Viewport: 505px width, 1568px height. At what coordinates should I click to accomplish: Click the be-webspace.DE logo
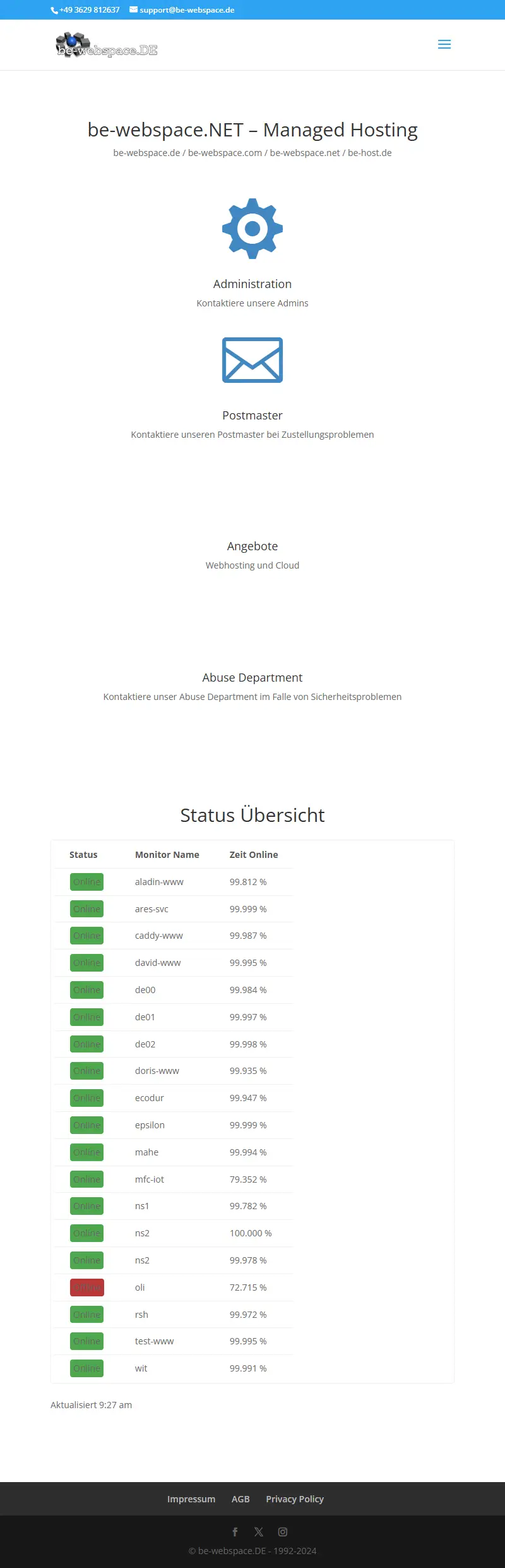107,45
